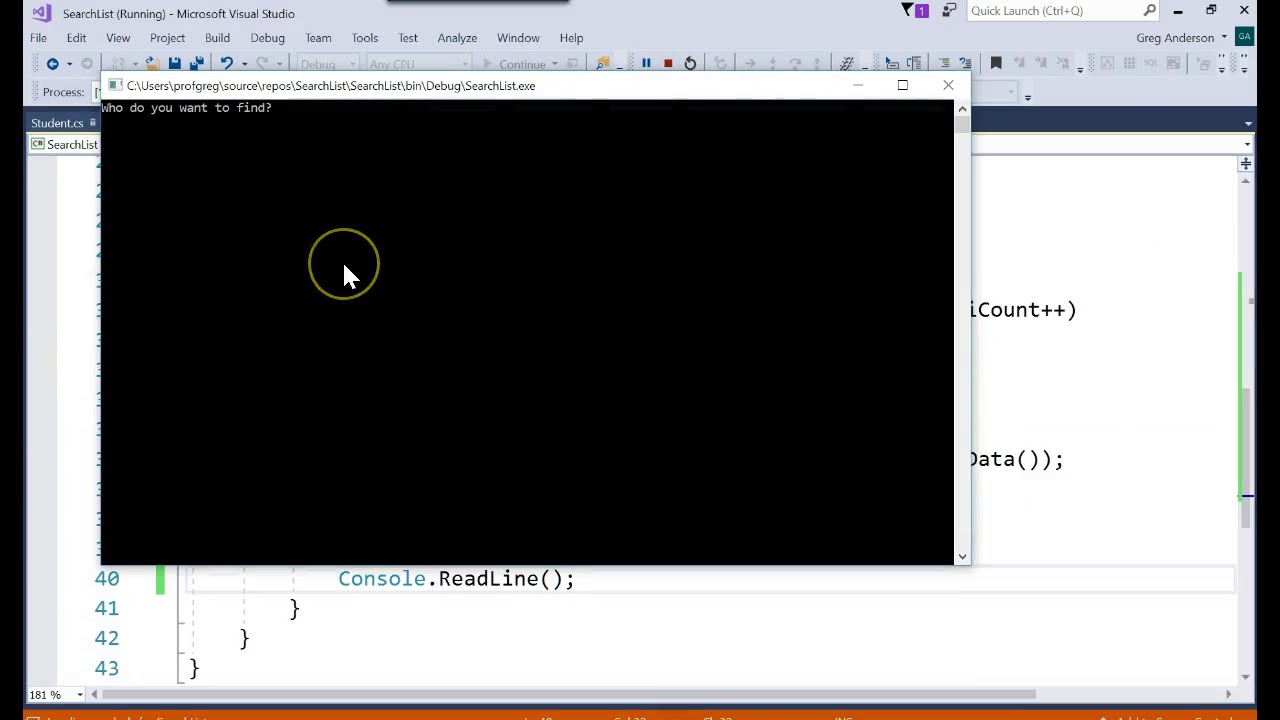
Task: Click the Save icon in the toolbar
Action: pos(174,64)
